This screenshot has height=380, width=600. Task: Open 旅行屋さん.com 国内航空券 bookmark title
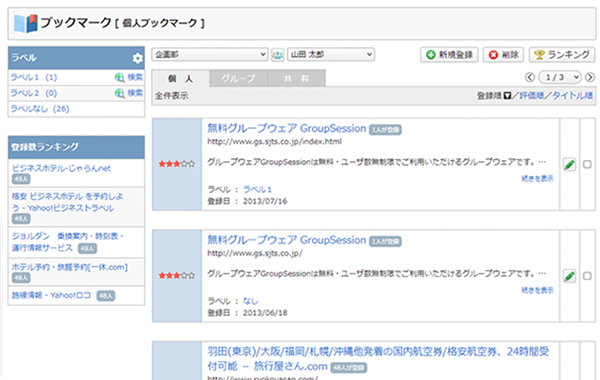378,359
